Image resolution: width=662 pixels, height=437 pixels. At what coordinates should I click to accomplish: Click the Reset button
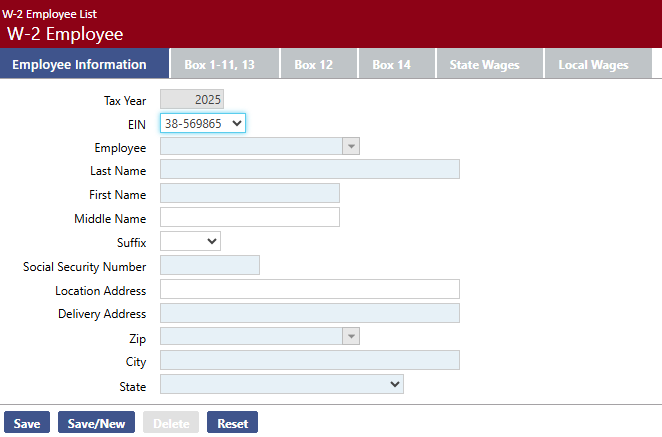[232, 424]
